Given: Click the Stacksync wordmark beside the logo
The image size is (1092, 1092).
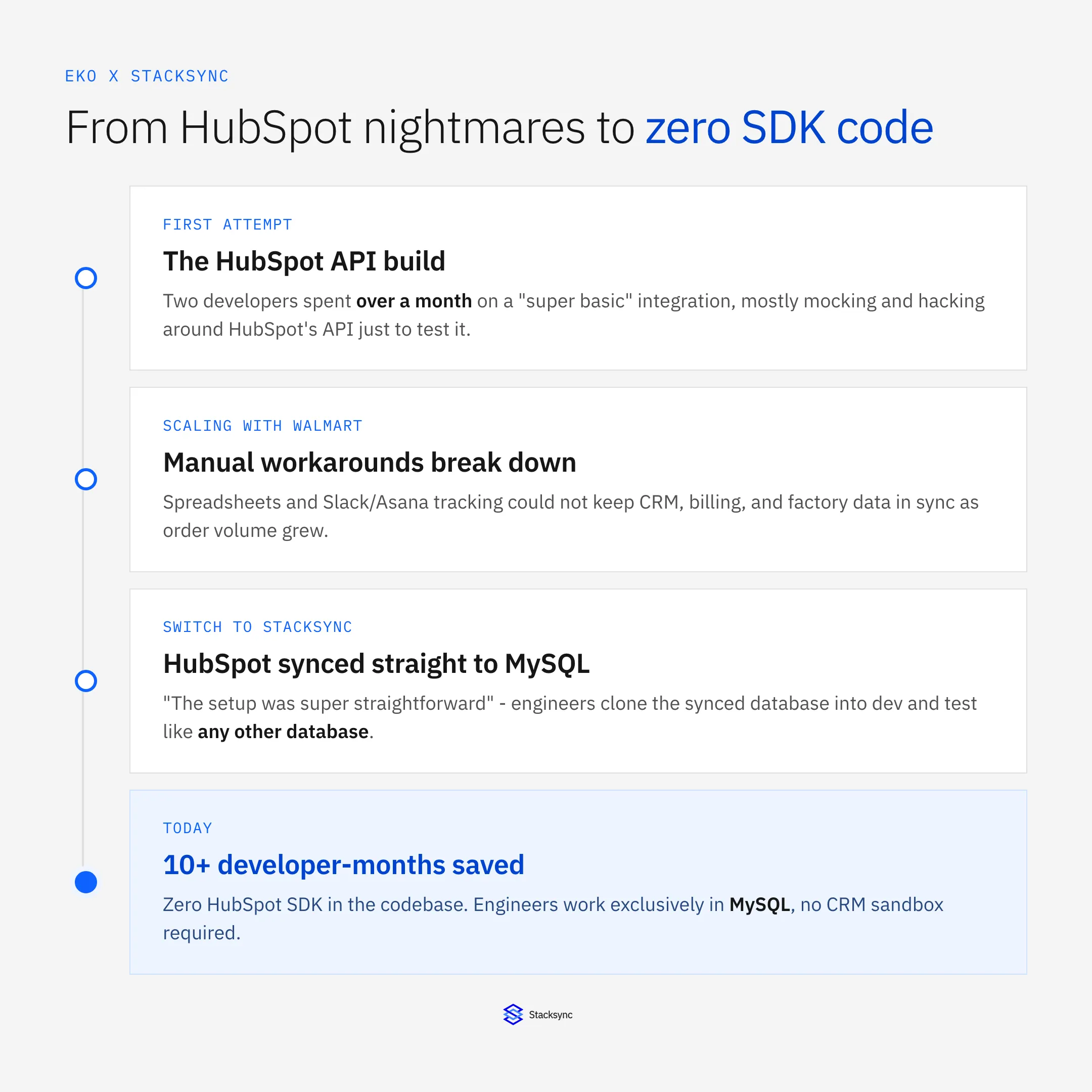Looking at the screenshot, I should point(551,1015).
